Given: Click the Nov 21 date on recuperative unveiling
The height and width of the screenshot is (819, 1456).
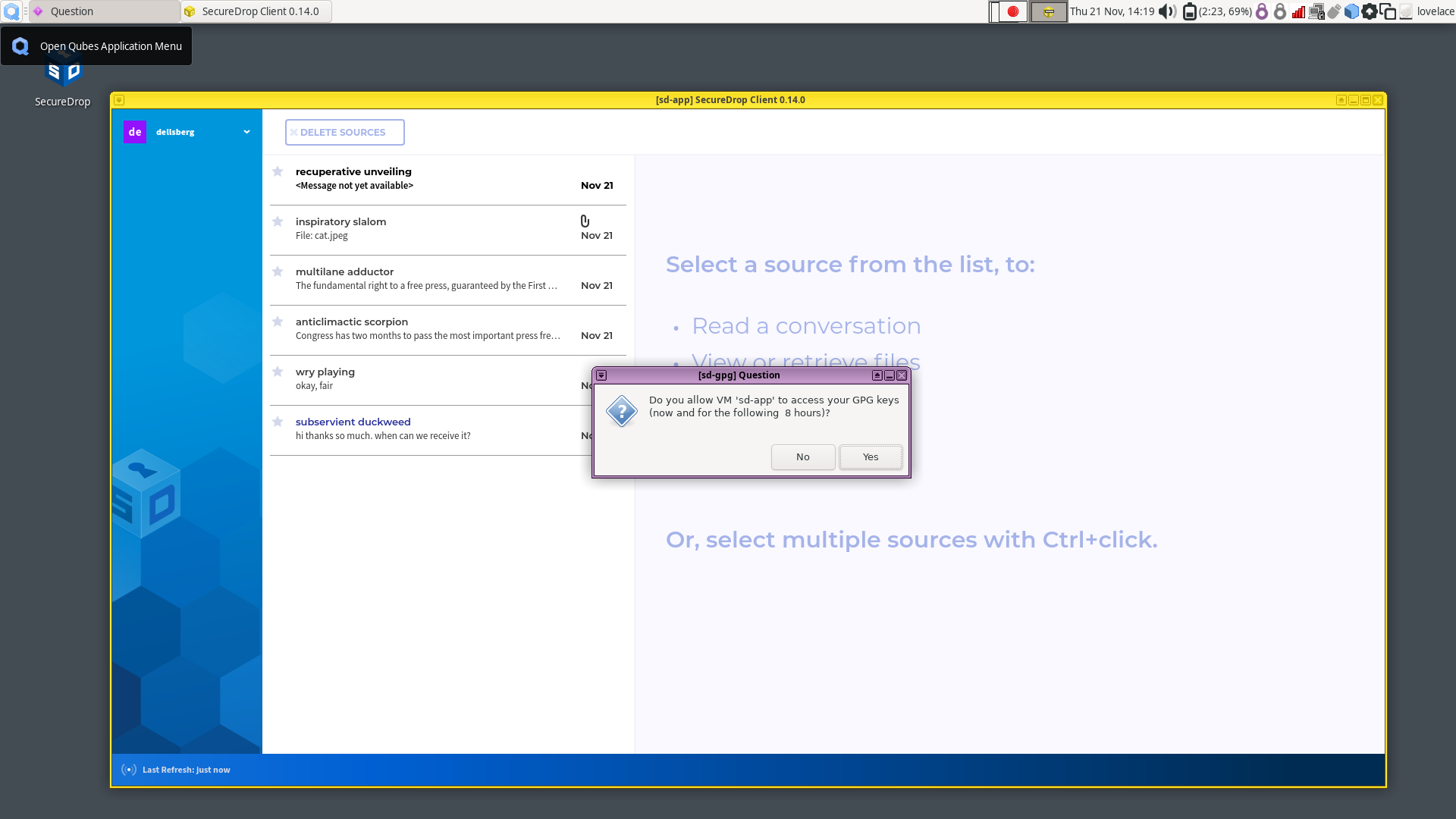Looking at the screenshot, I should 597,186.
